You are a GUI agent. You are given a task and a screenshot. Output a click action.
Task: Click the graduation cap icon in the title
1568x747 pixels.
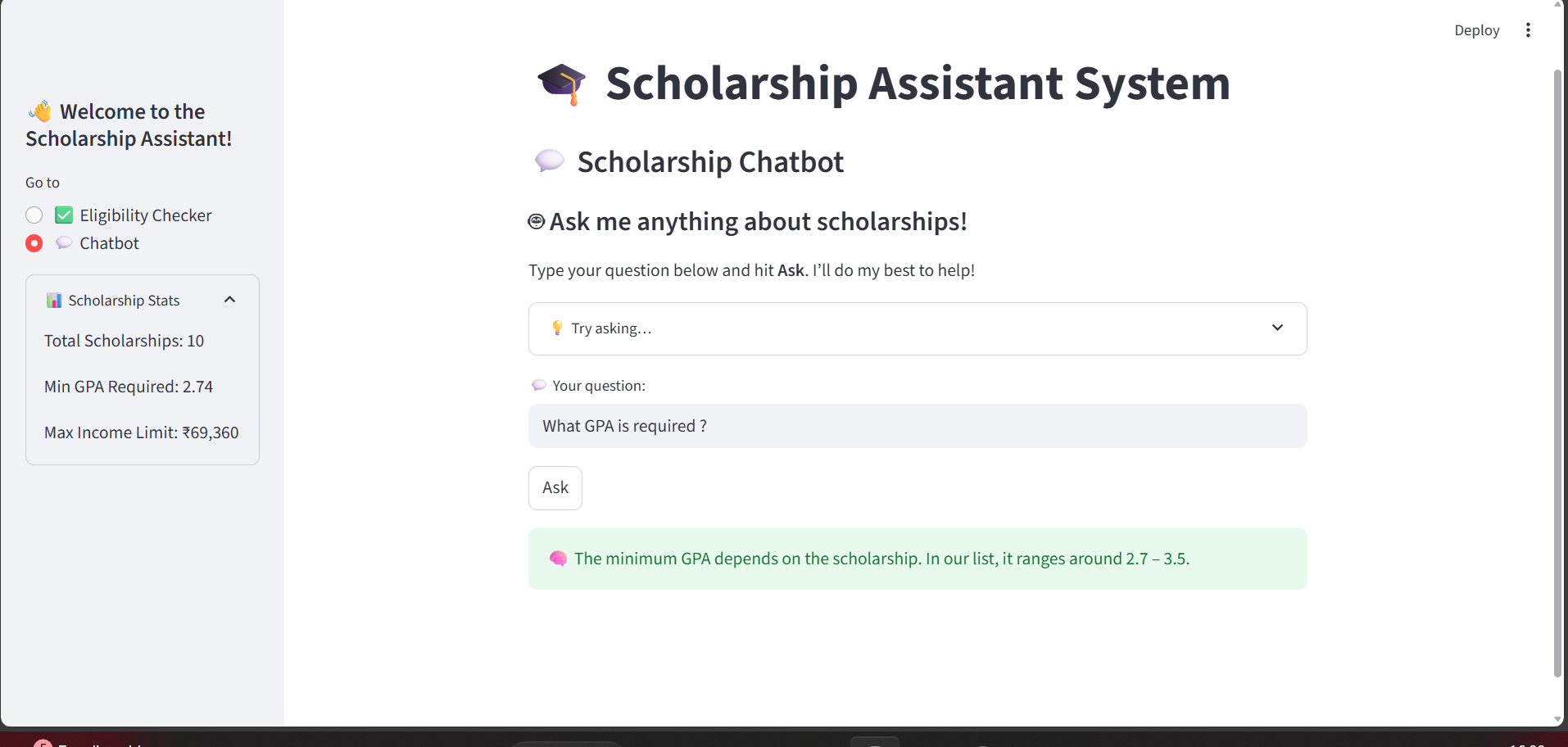click(x=561, y=84)
